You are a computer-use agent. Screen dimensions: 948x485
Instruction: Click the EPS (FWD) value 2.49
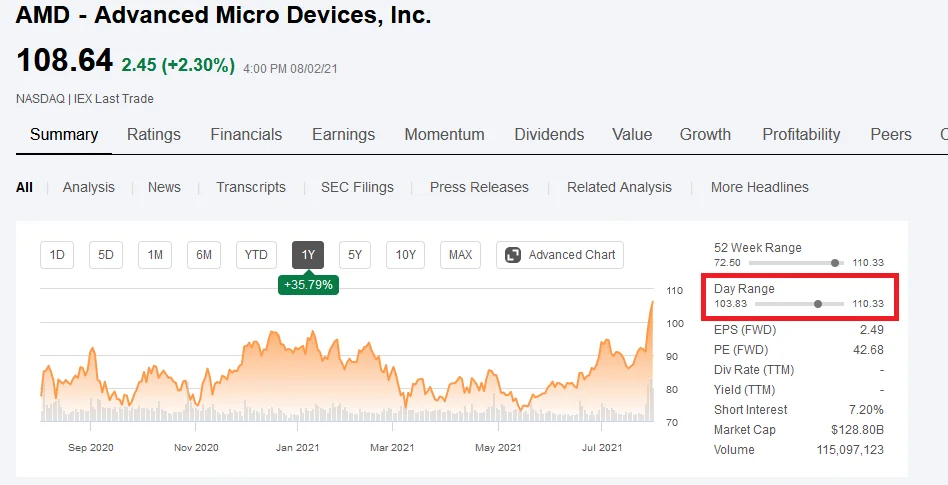pyautogui.click(x=872, y=330)
